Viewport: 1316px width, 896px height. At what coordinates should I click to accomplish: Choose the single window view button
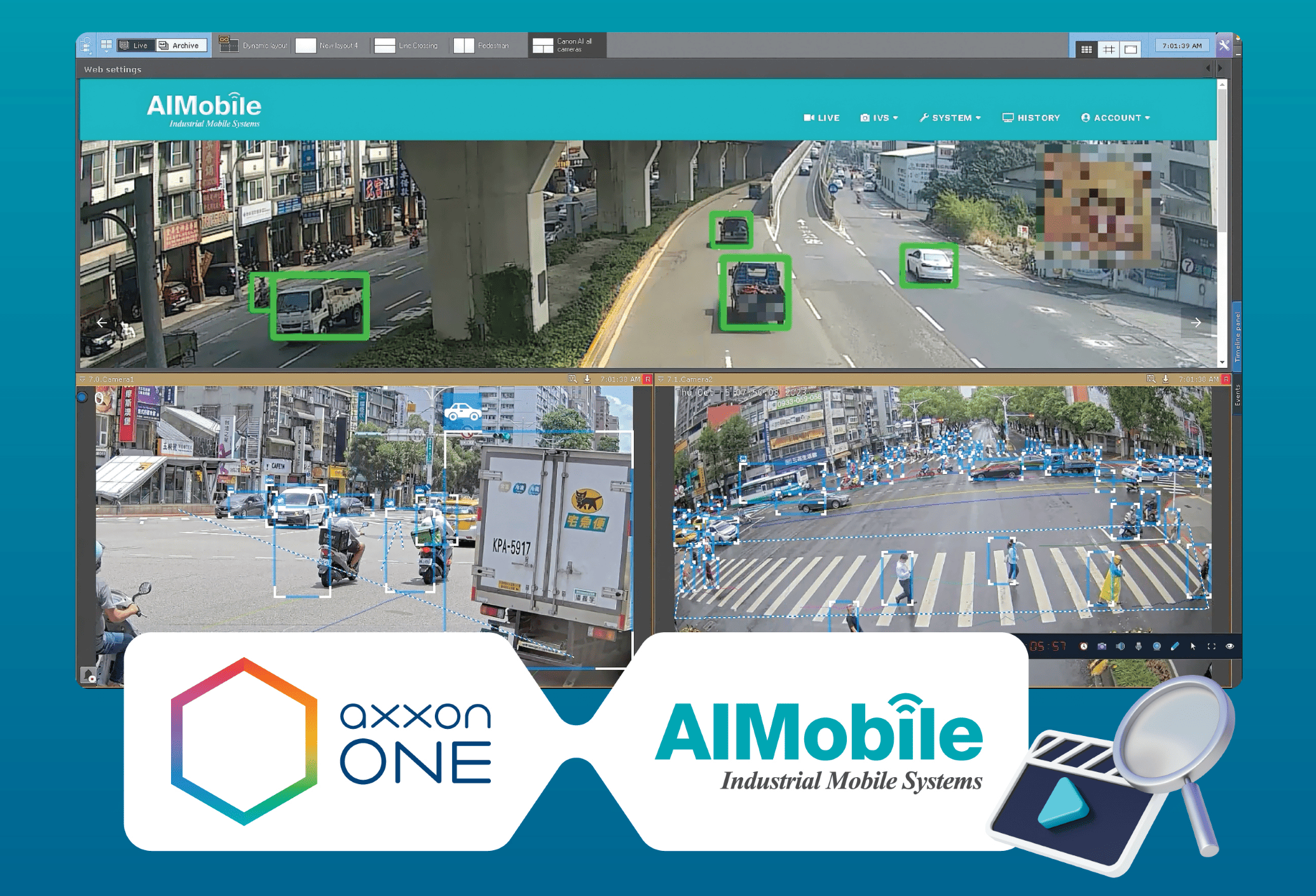click(x=1131, y=49)
